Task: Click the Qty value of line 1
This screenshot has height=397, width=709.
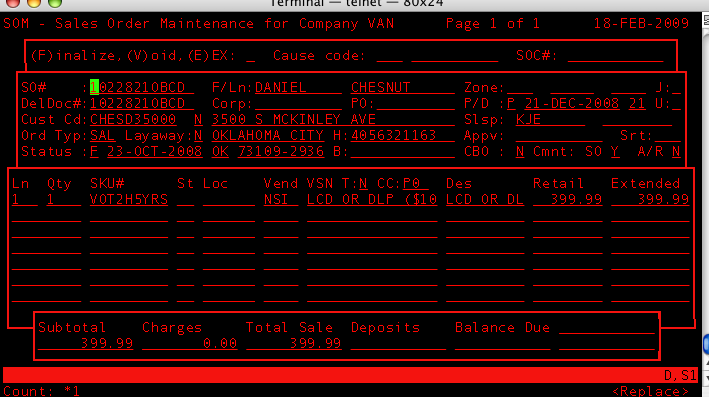Action: point(64,199)
